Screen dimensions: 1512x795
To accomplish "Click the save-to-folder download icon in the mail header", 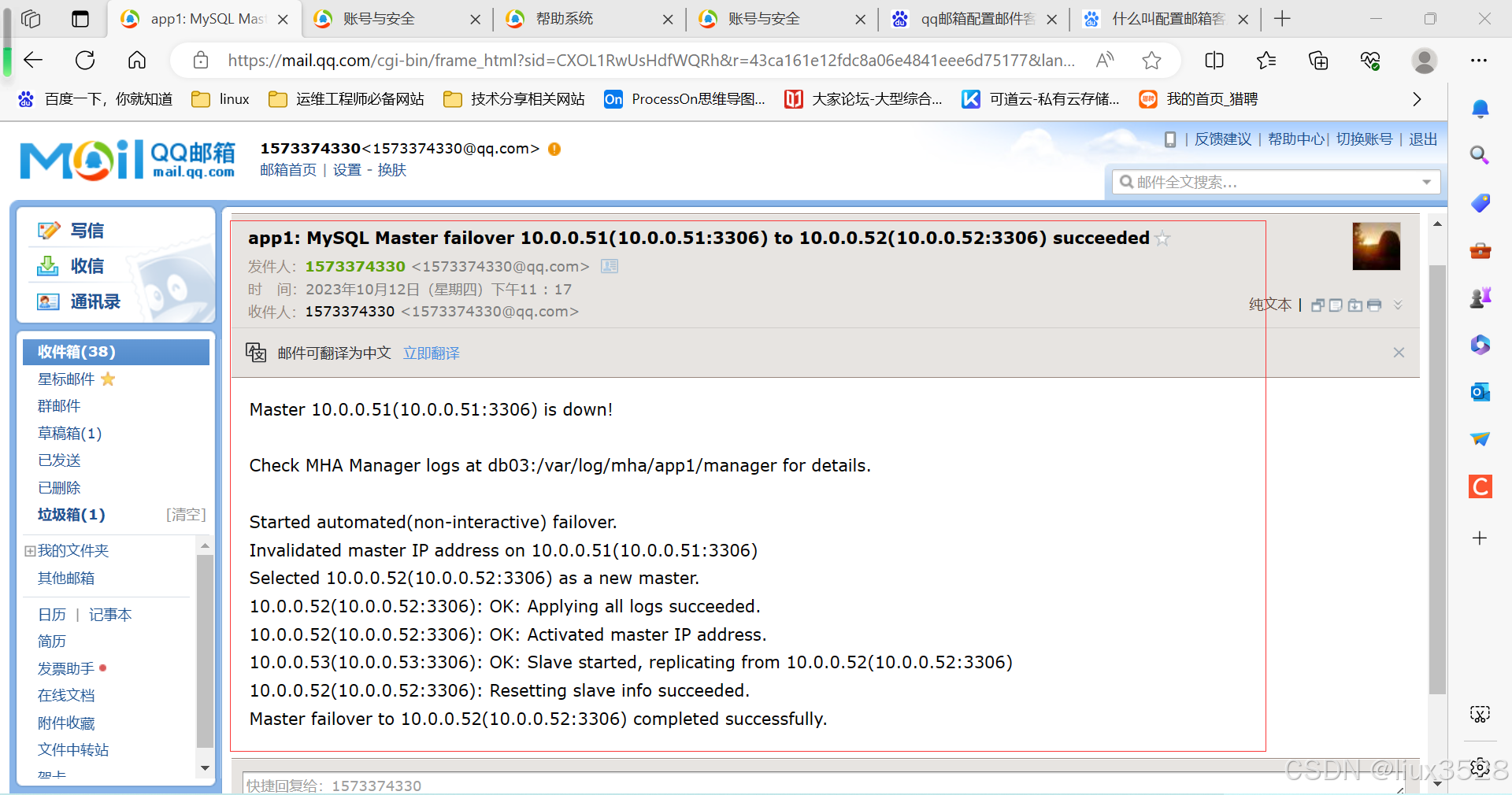I will coord(1354,305).
